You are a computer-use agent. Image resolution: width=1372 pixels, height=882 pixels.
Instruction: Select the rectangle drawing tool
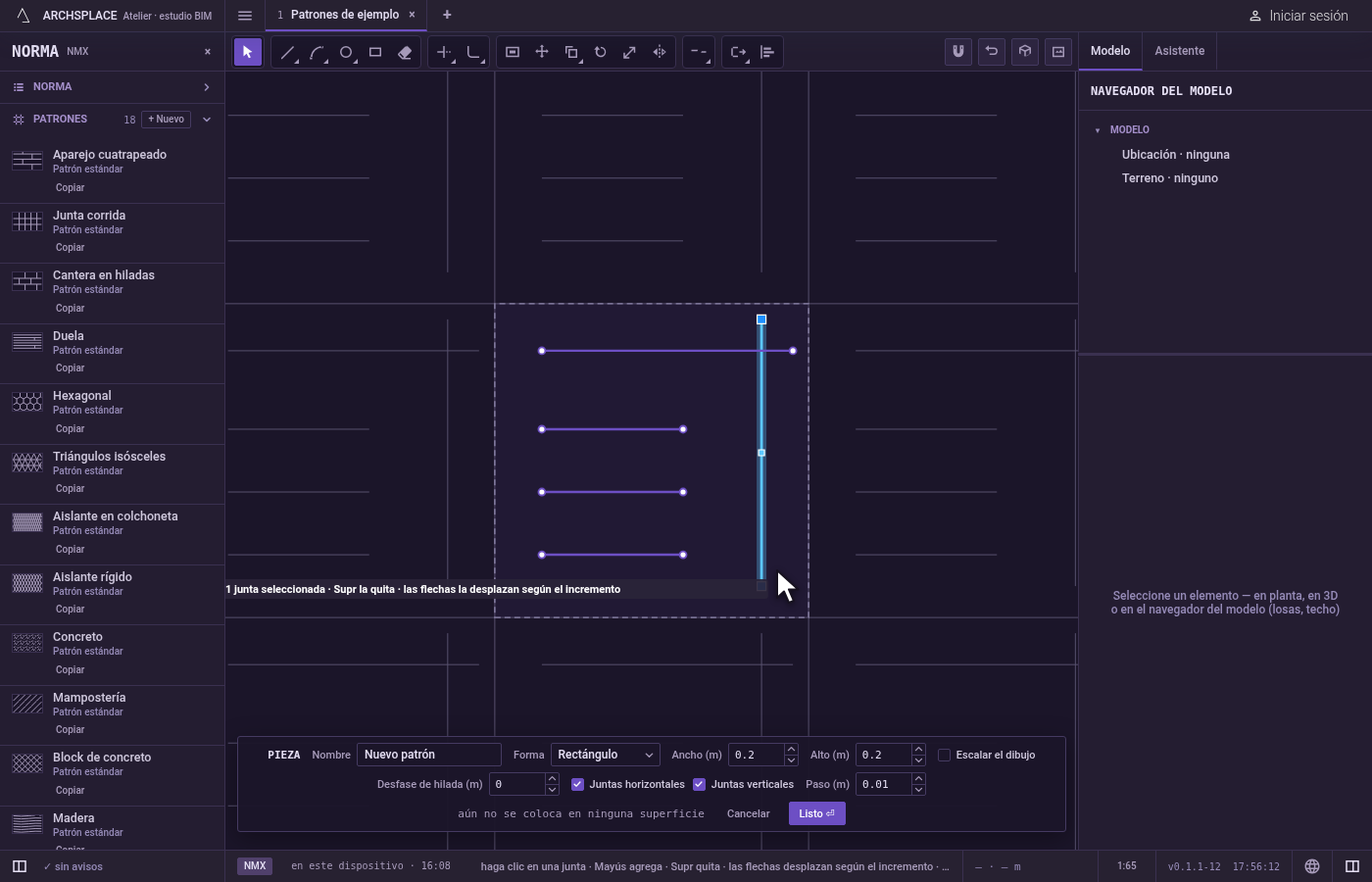click(x=375, y=52)
